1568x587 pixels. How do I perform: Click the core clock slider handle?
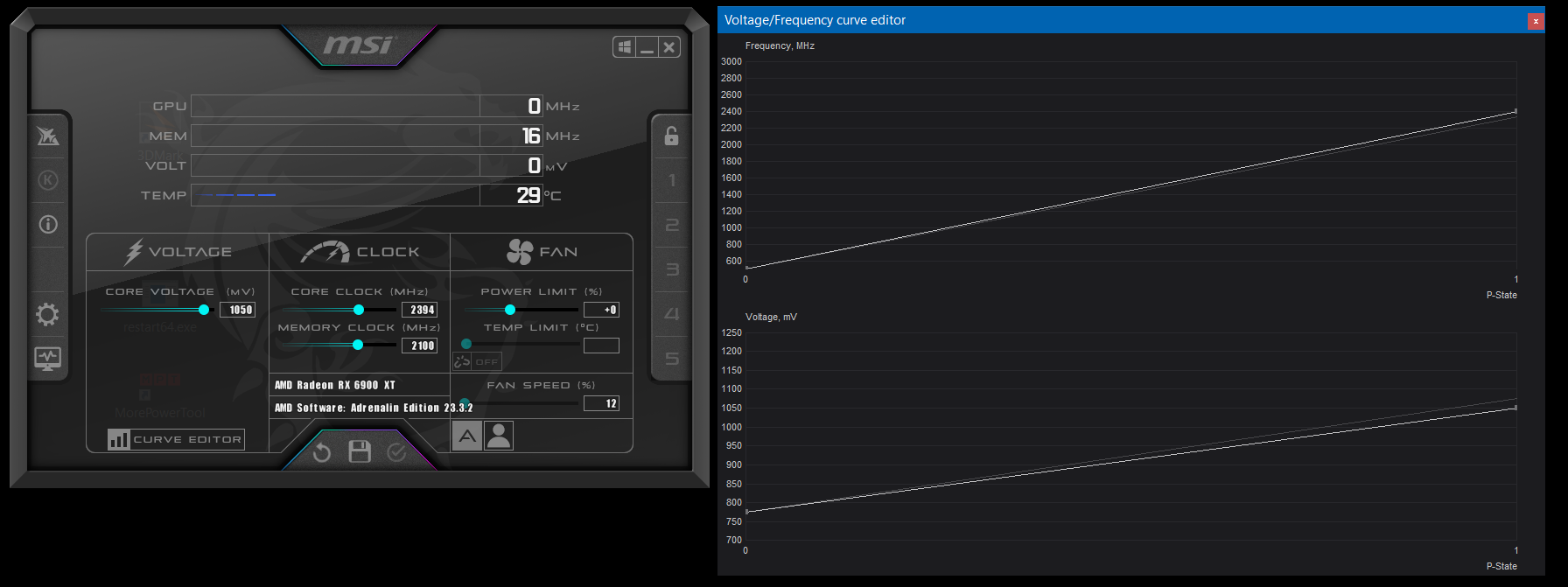[359, 310]
